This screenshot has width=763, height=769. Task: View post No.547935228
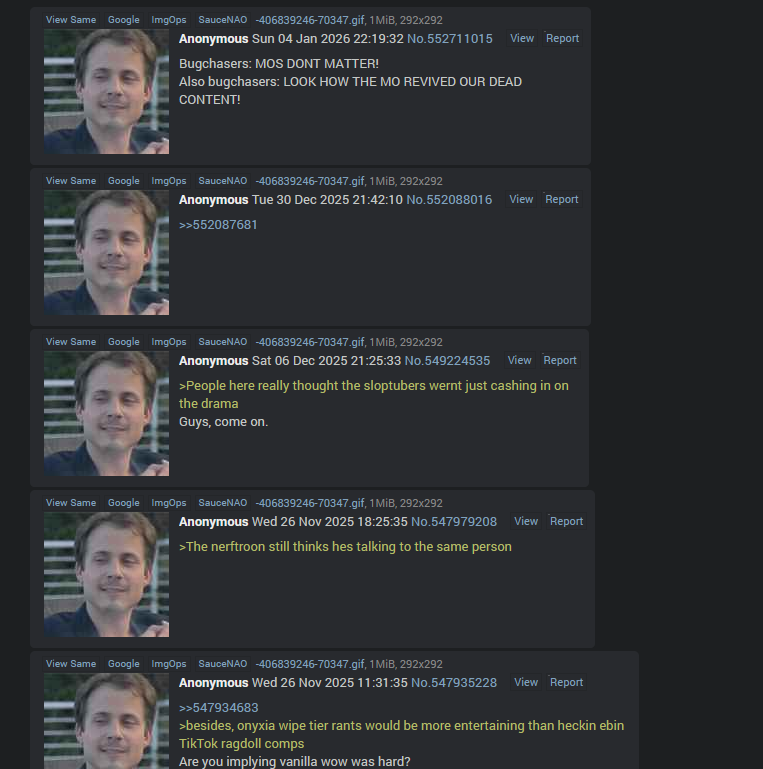point(526,682)
